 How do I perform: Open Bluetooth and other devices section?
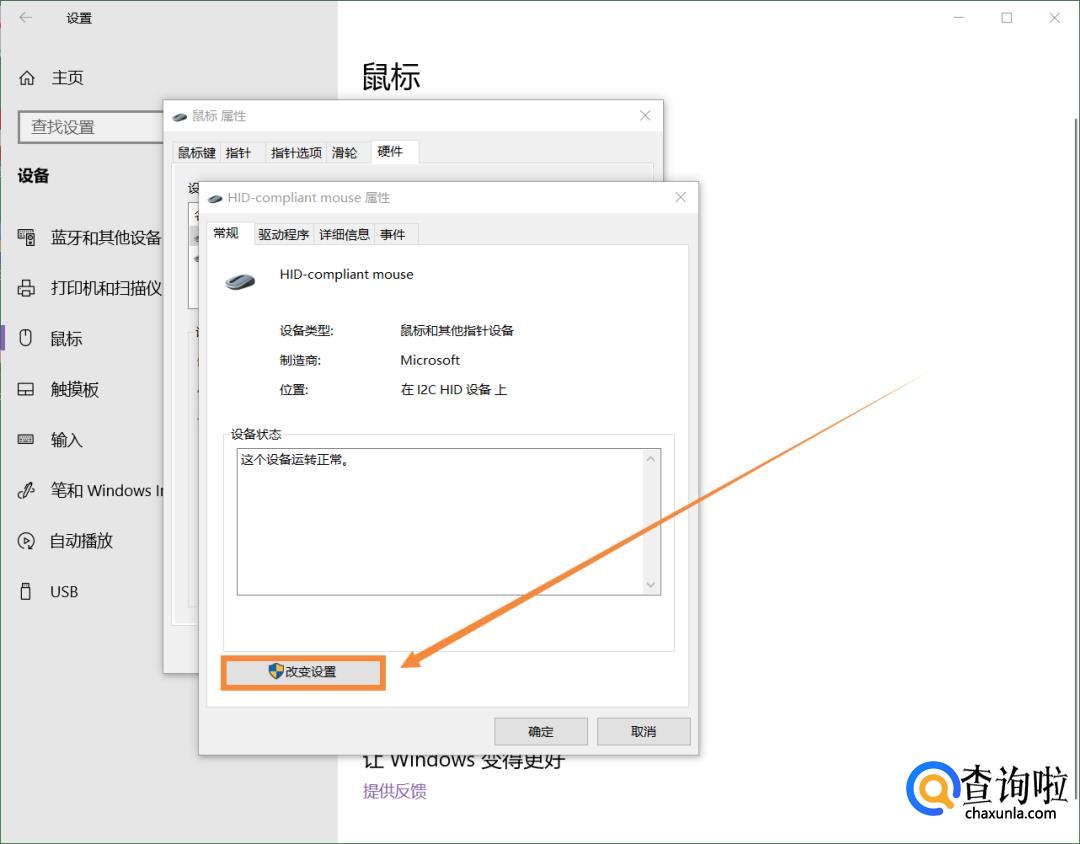click(105, 238)
